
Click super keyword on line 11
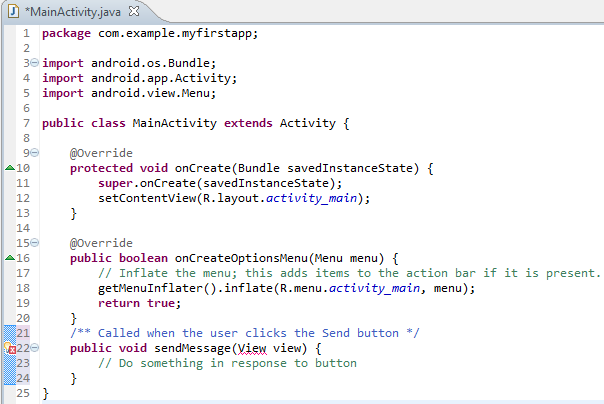click(115, 184)
